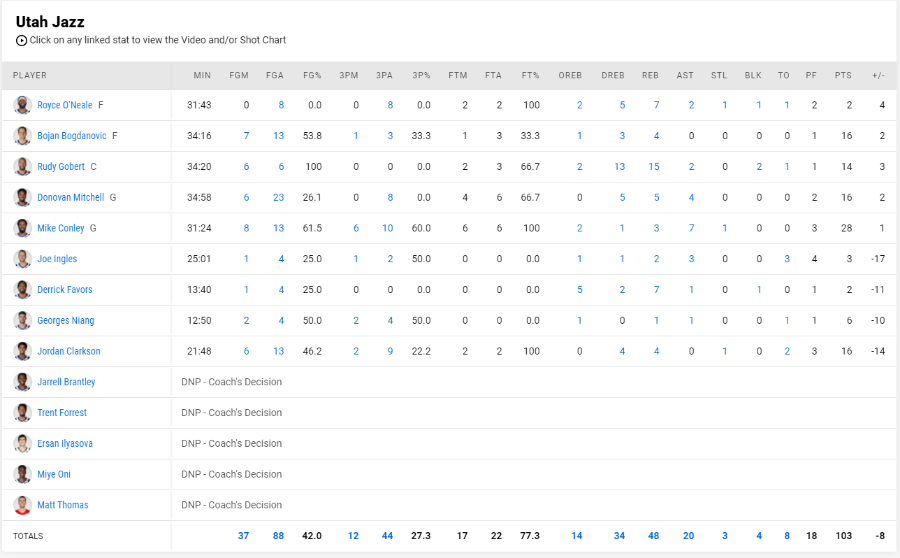Image resolution: width=900 pixels, height=558 pixels.
Task: Click Derrick Favors' player headshot
Action: click(x=22, y=290)
